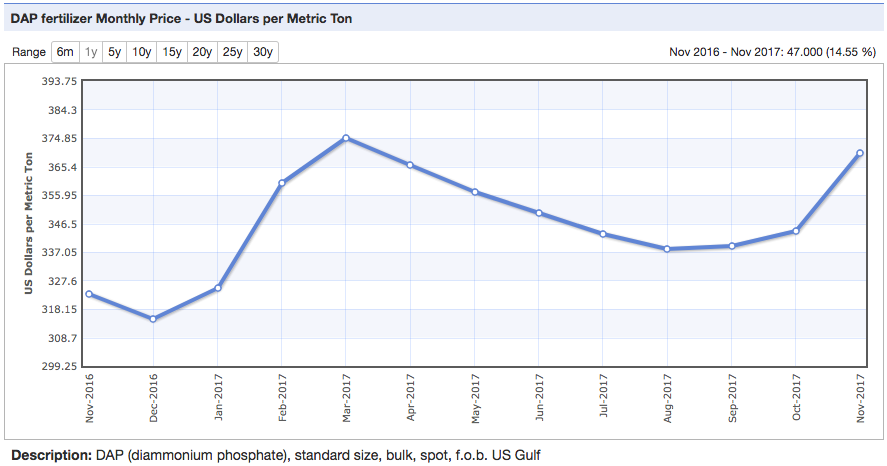Click the Jan-2017 data point
887x466 pixels.
pyautogui.click(x=217, y=288)
